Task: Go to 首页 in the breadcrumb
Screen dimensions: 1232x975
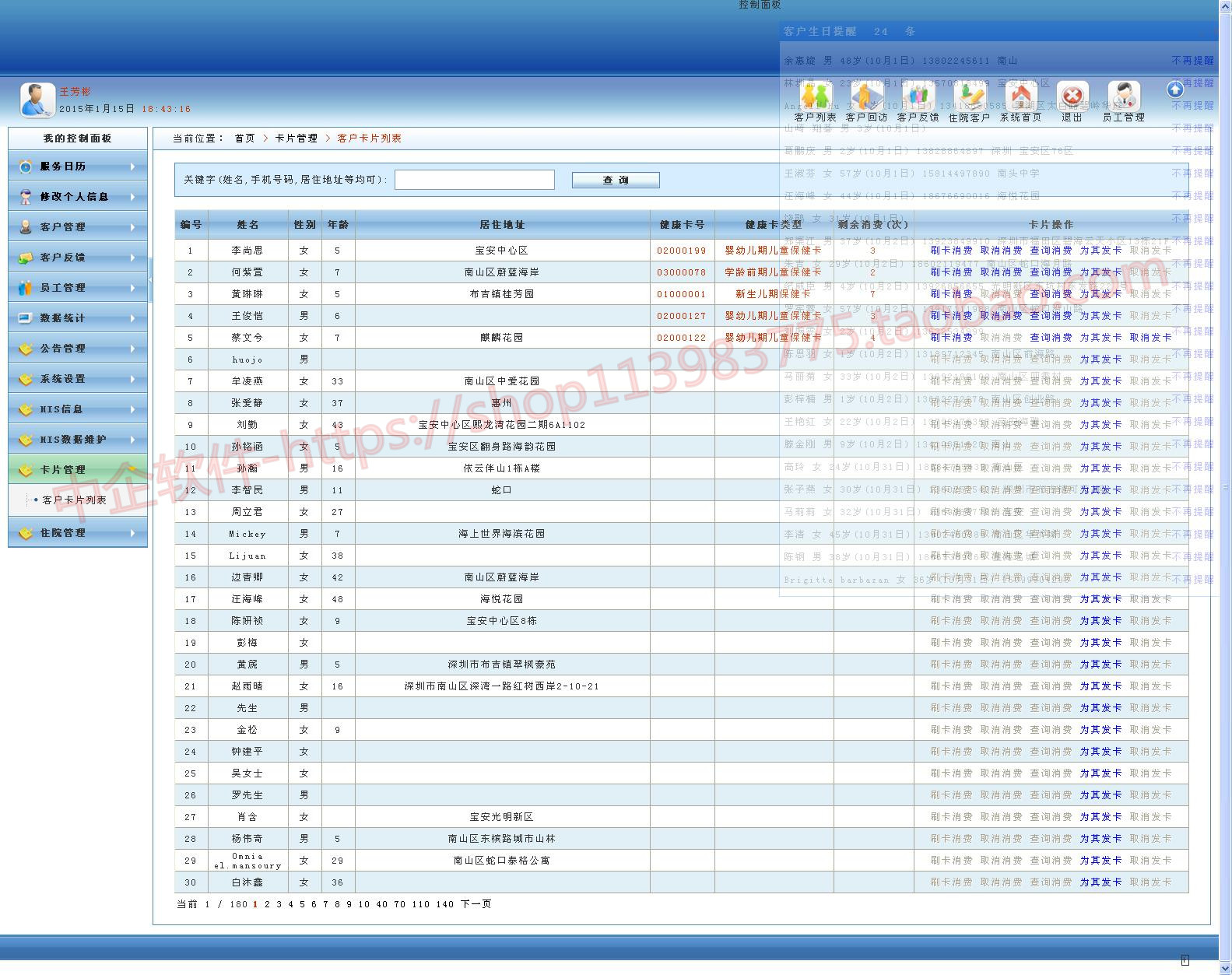Action: point(245,139)
